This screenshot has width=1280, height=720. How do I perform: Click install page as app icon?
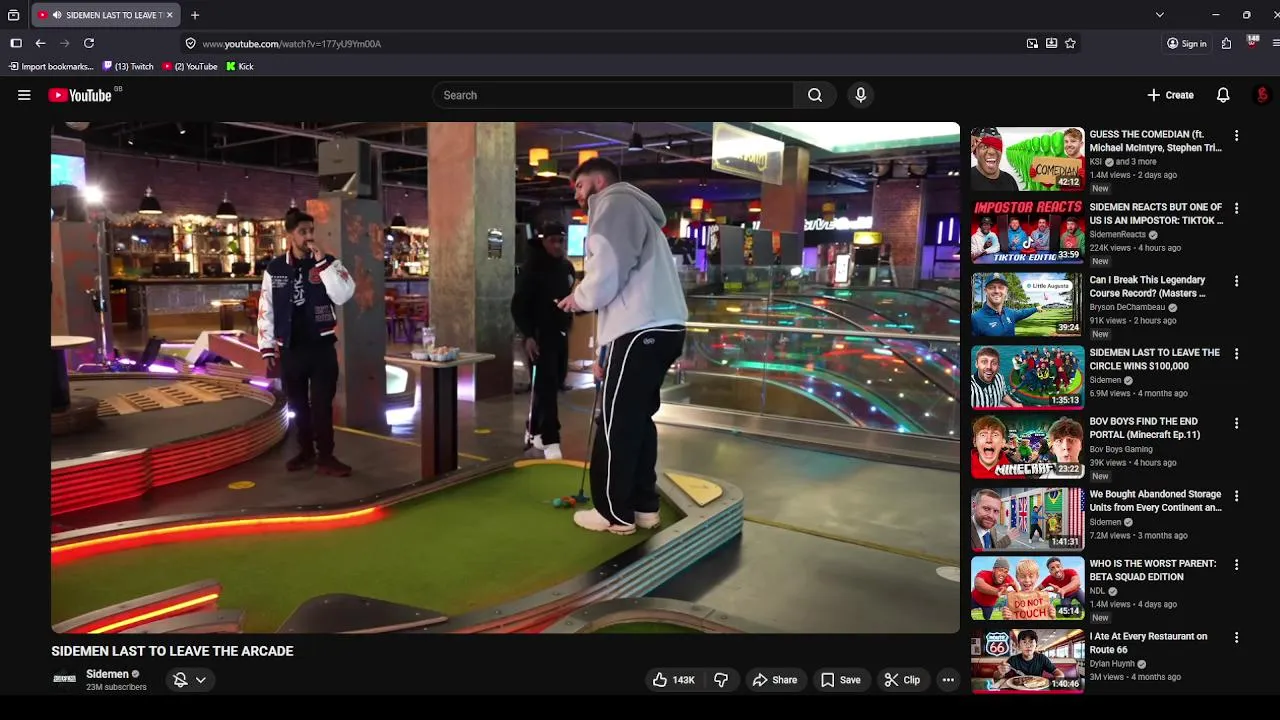pos(1051,44)
